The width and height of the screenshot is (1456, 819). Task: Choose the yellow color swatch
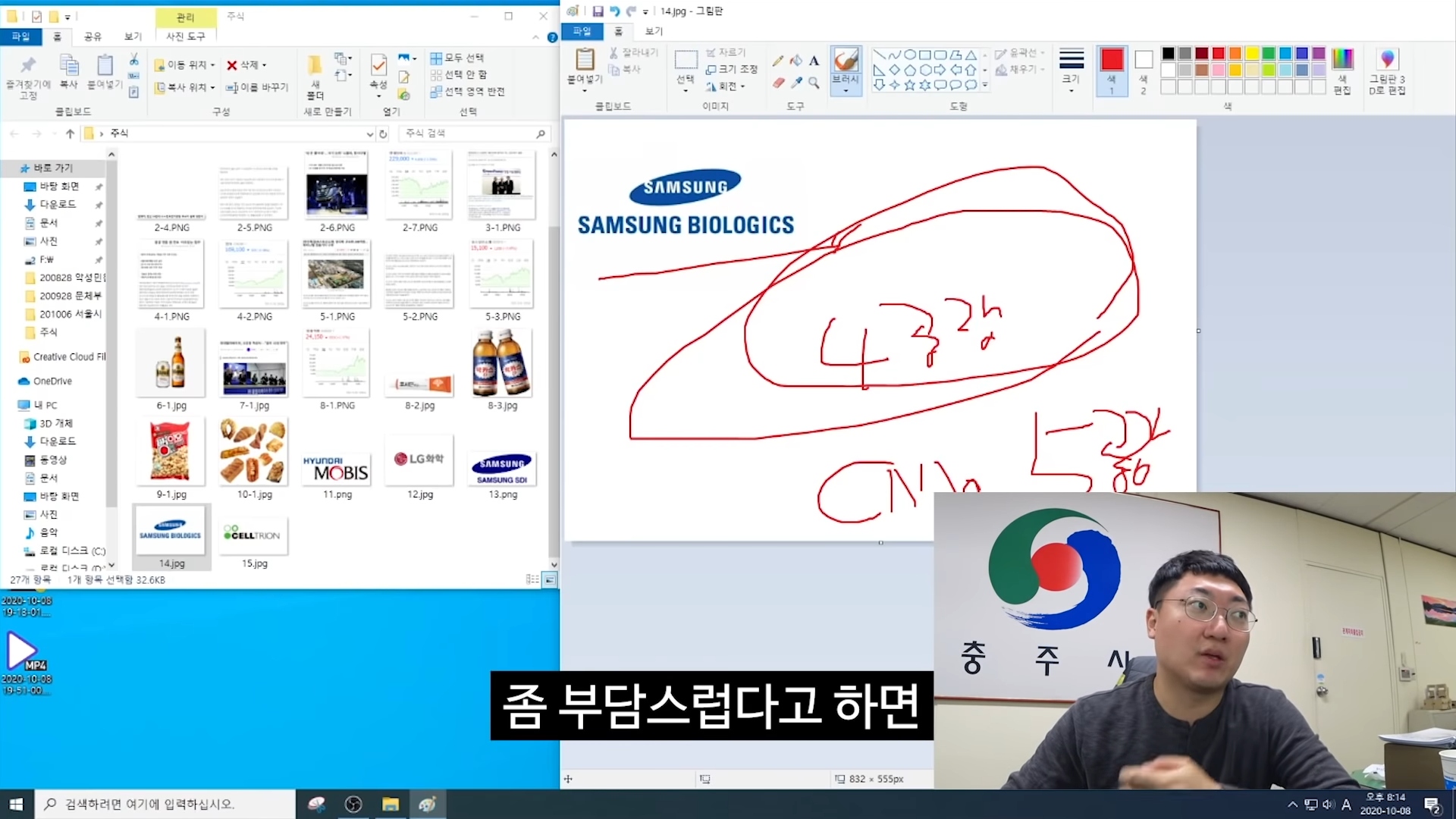1252,53
